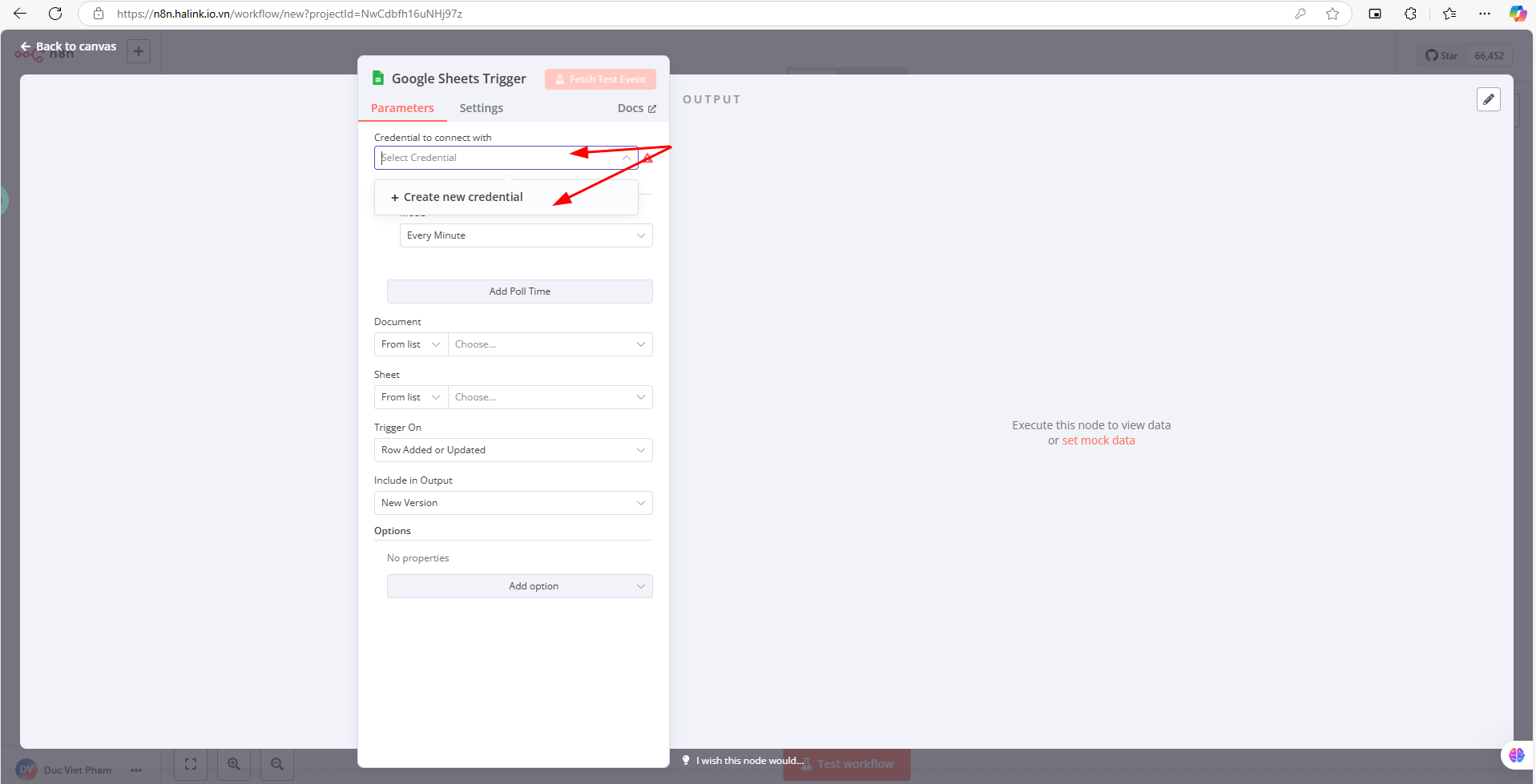Collapse the credential dropdown chevron
The width and height of the screenshot is (1536, 784).
click(x=626, y=158)
